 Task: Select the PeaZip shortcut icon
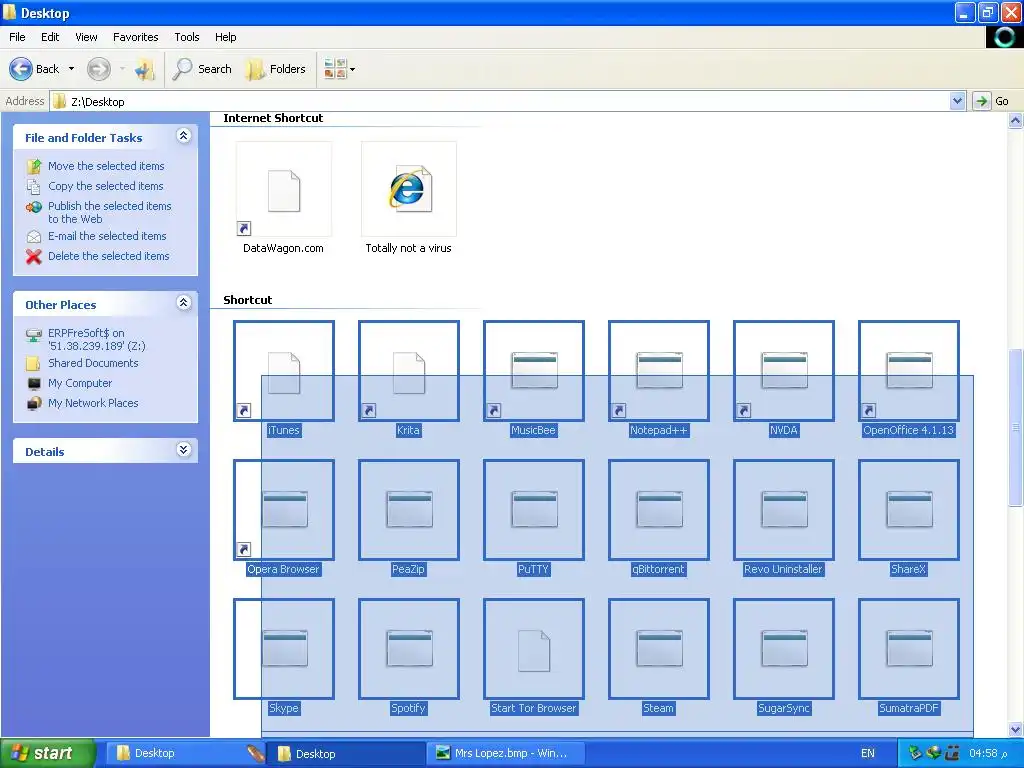(x=409, y=510)
